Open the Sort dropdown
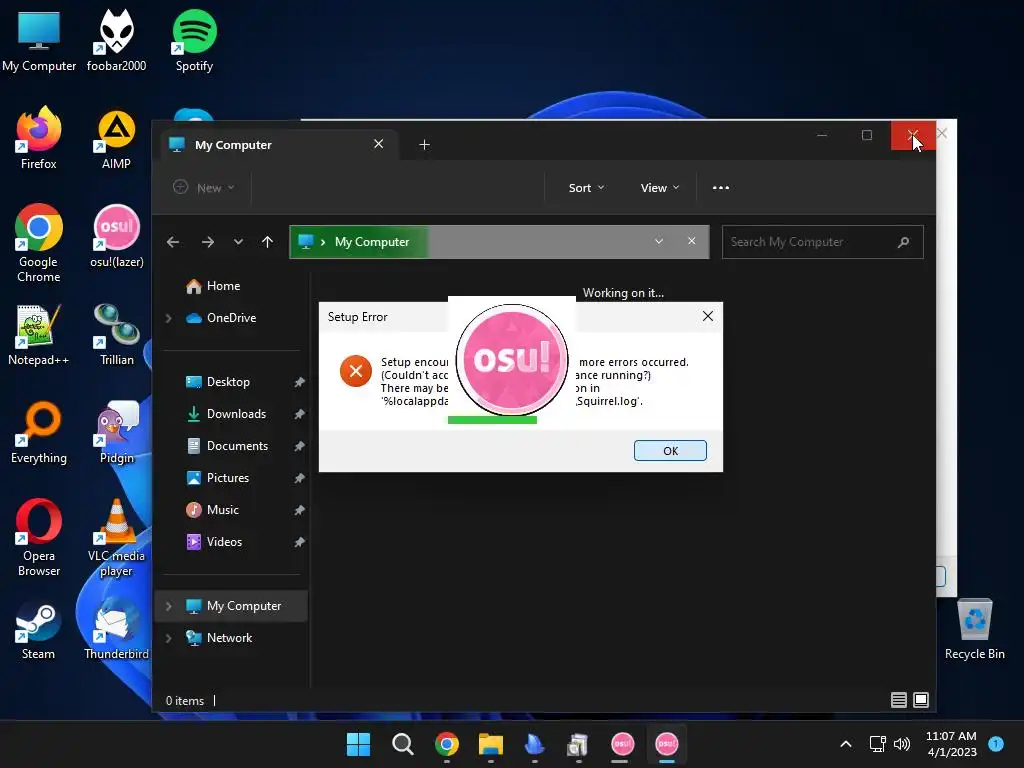 click(x=586, y=188)
